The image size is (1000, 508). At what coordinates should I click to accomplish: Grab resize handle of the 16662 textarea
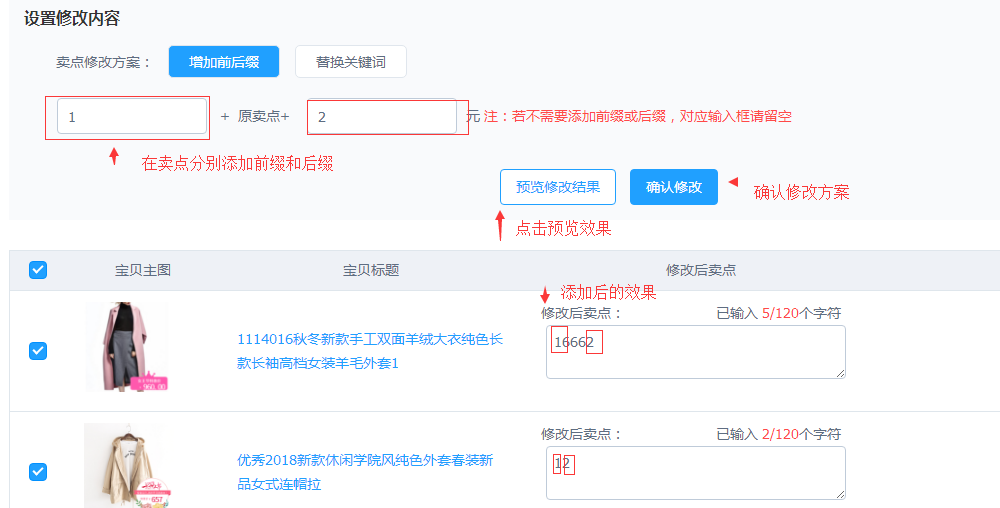pyautogui.click(x=840, y=373)
